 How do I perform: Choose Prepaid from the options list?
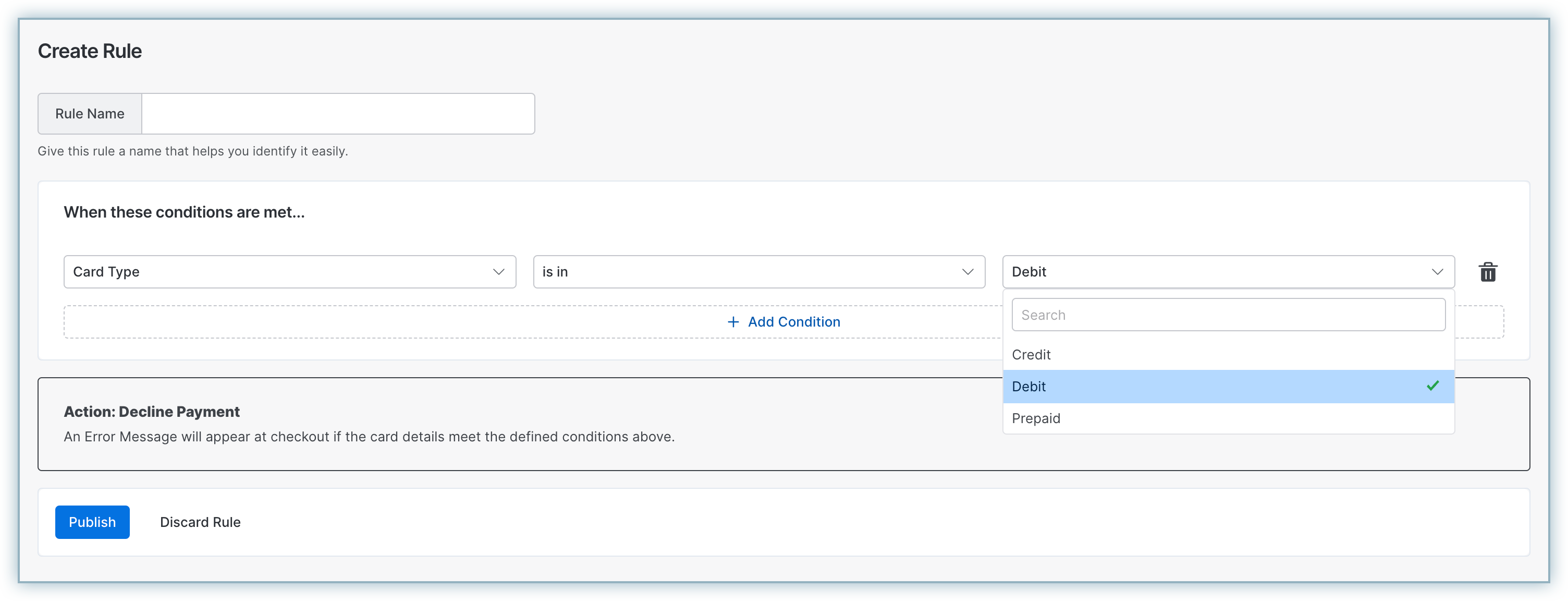click(1036, 418)
